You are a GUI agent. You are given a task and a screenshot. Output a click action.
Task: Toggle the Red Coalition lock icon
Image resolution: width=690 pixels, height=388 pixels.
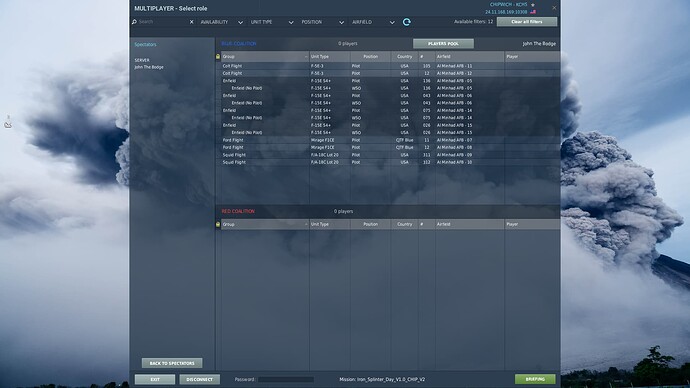pos(218,224)
